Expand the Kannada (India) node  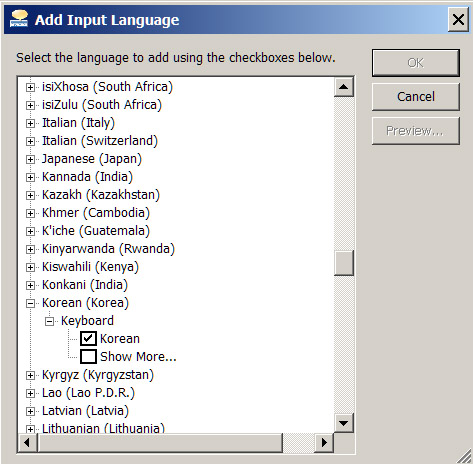tap(30, 177)
